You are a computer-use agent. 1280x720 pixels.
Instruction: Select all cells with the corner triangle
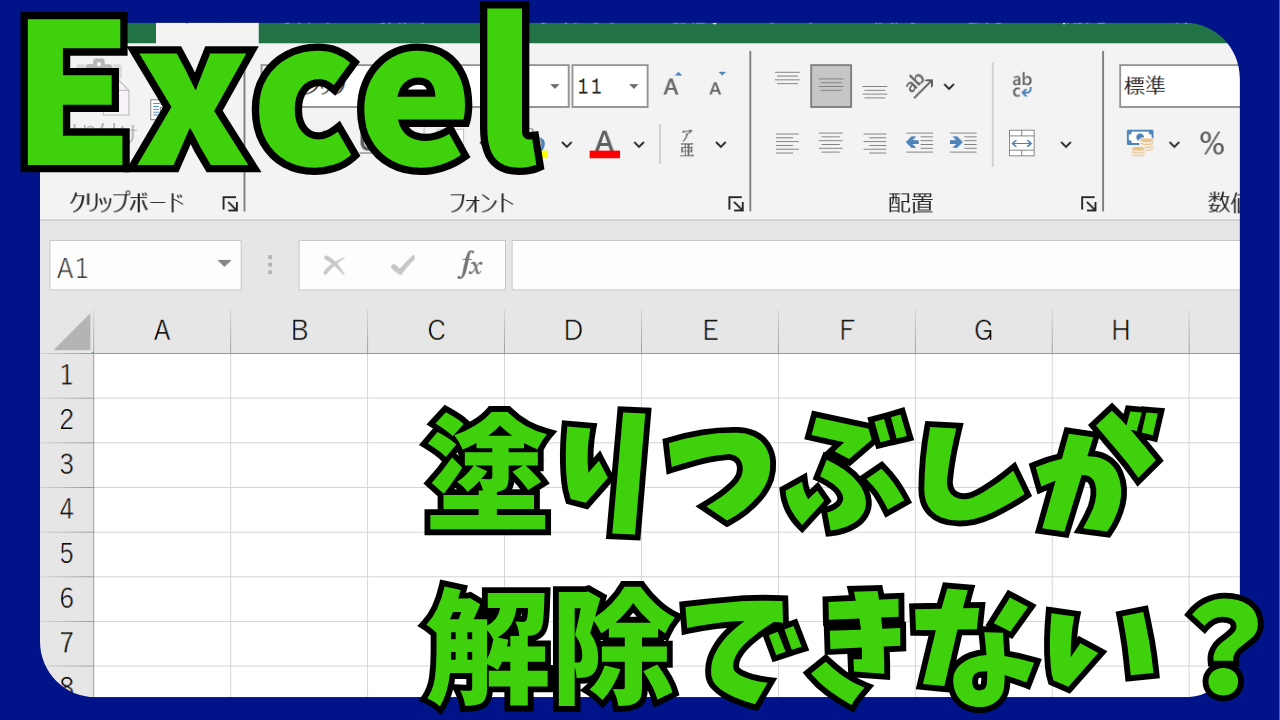70,331
